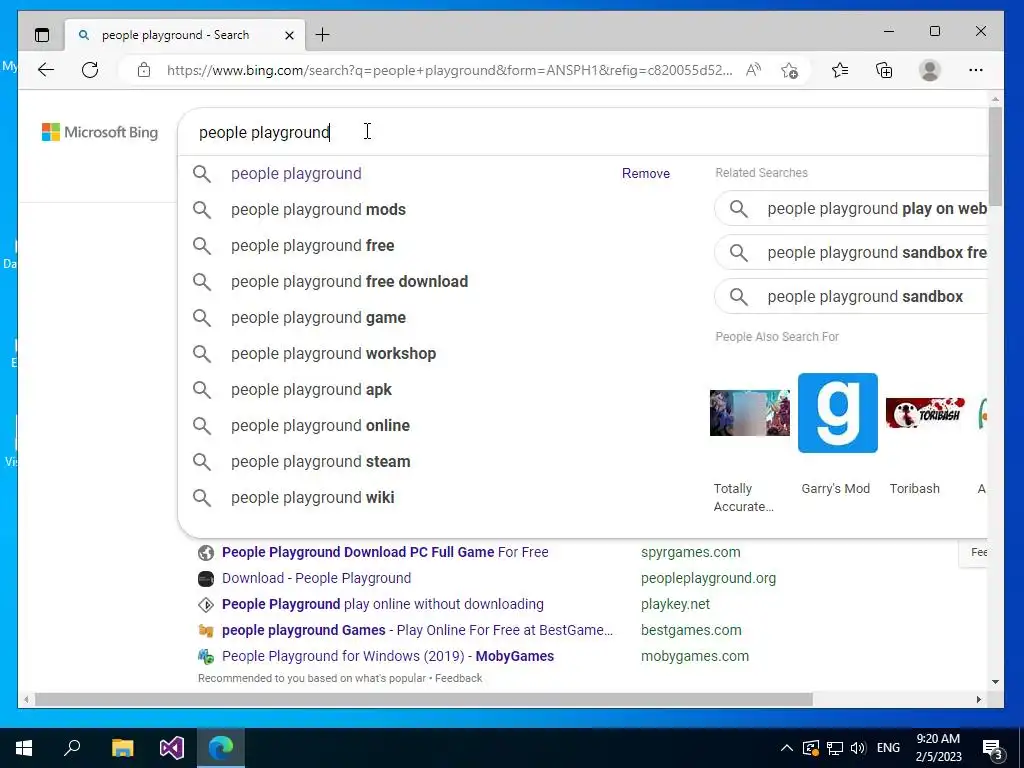Click the address bar URL
Screen dimensions: 1024x768
click(449, 70)
